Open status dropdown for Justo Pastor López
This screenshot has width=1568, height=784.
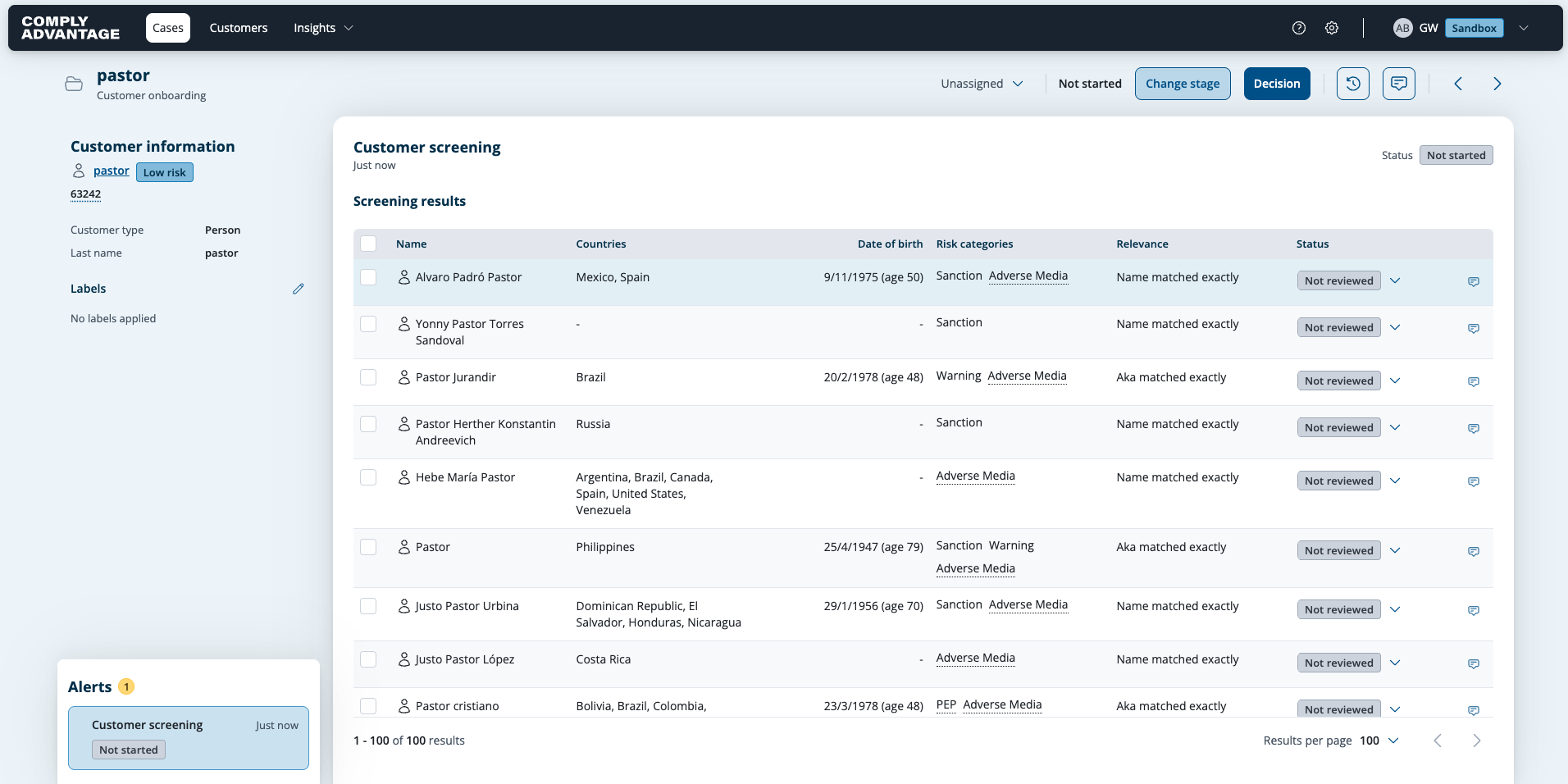1395,663
